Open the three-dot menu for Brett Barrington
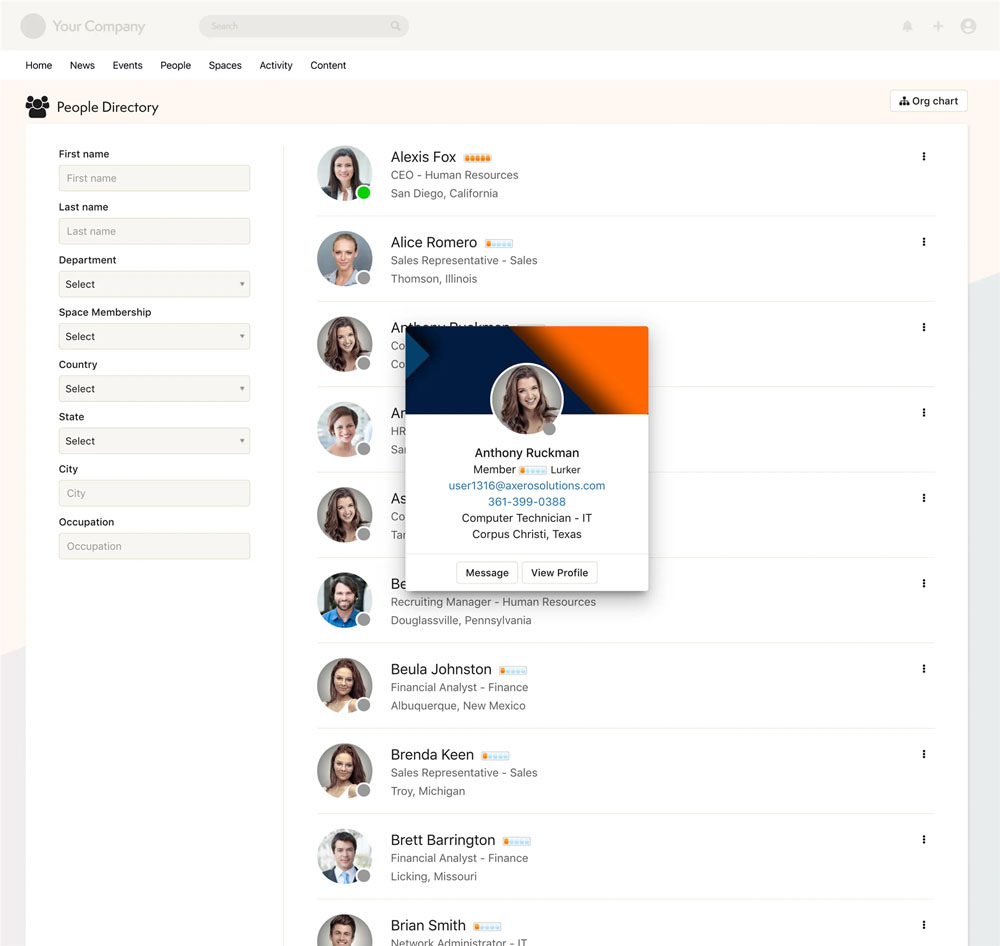This screenshot has height=946, width=1000. tap(923, 840)
